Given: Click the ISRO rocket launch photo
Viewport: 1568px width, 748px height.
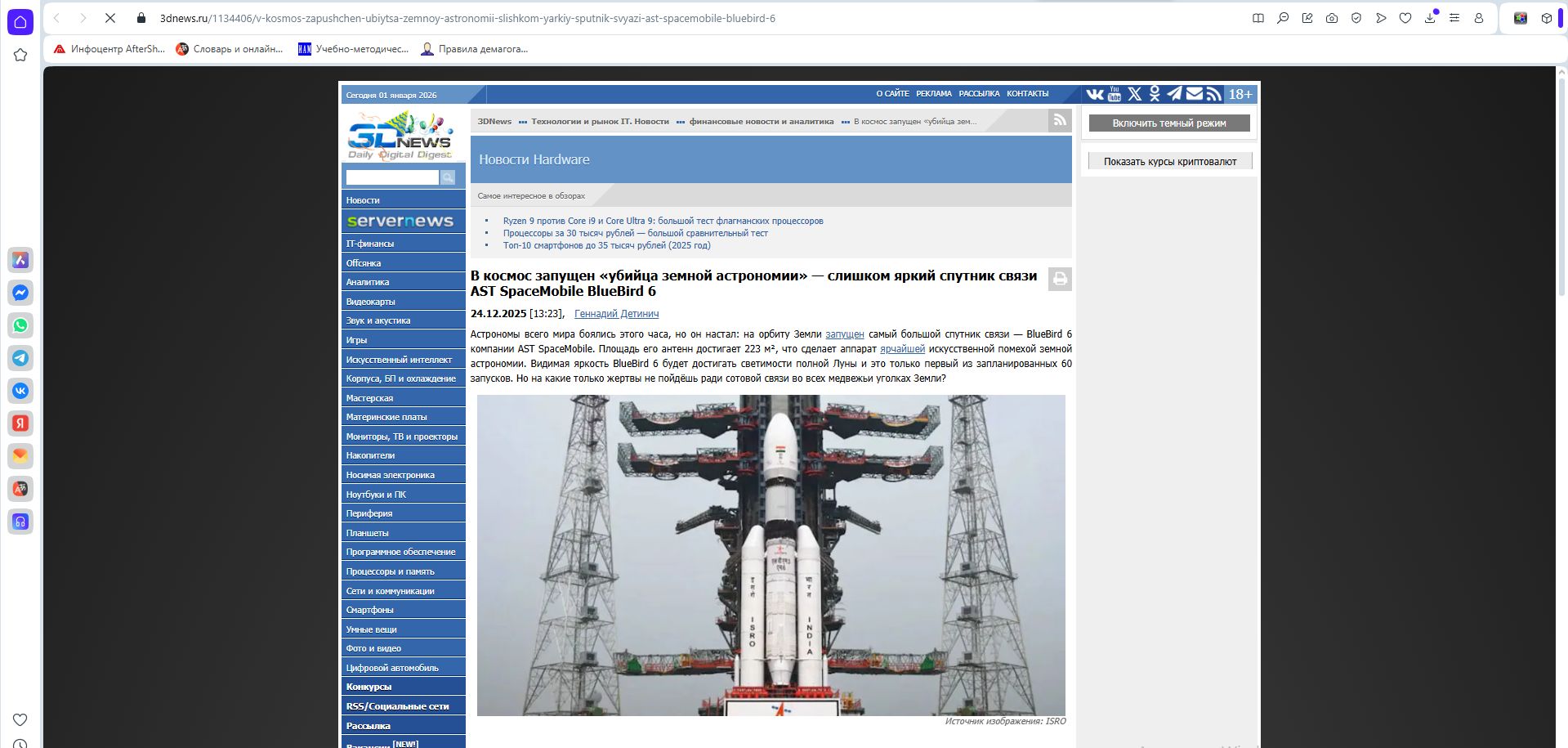Looking at the screenshot, I should 771,555.
